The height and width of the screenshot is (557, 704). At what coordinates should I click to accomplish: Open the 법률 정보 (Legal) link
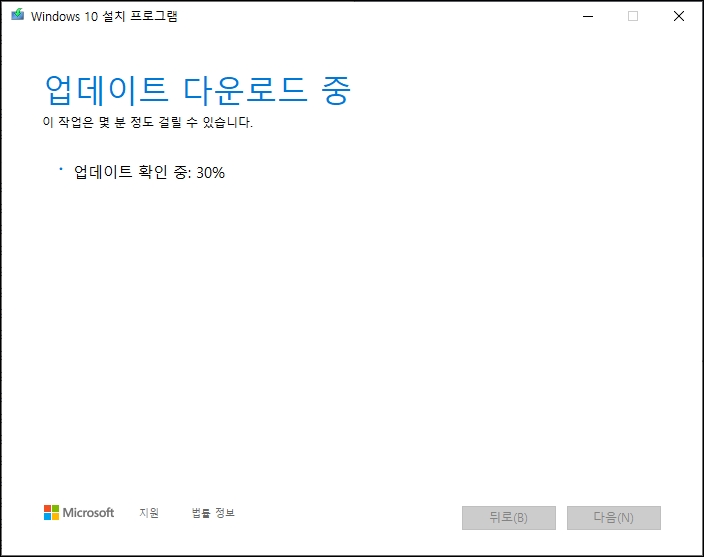click(x=213, y=513)
